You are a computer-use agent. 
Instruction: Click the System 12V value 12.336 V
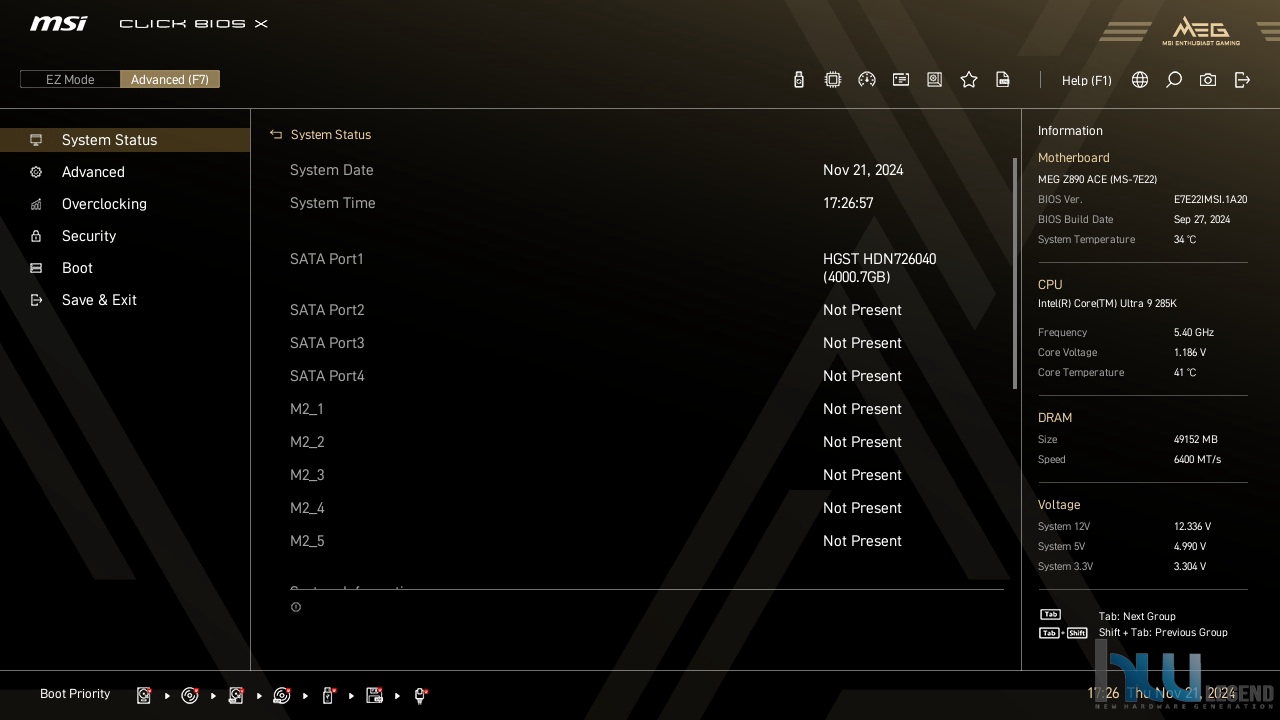[1192, 527]
